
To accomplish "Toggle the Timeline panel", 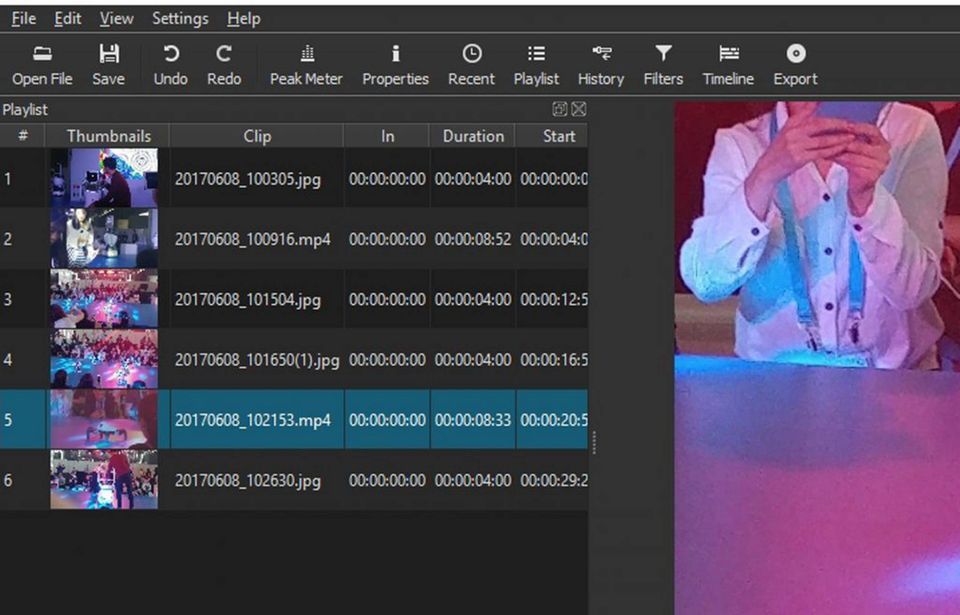I will [x=728, y=64].
